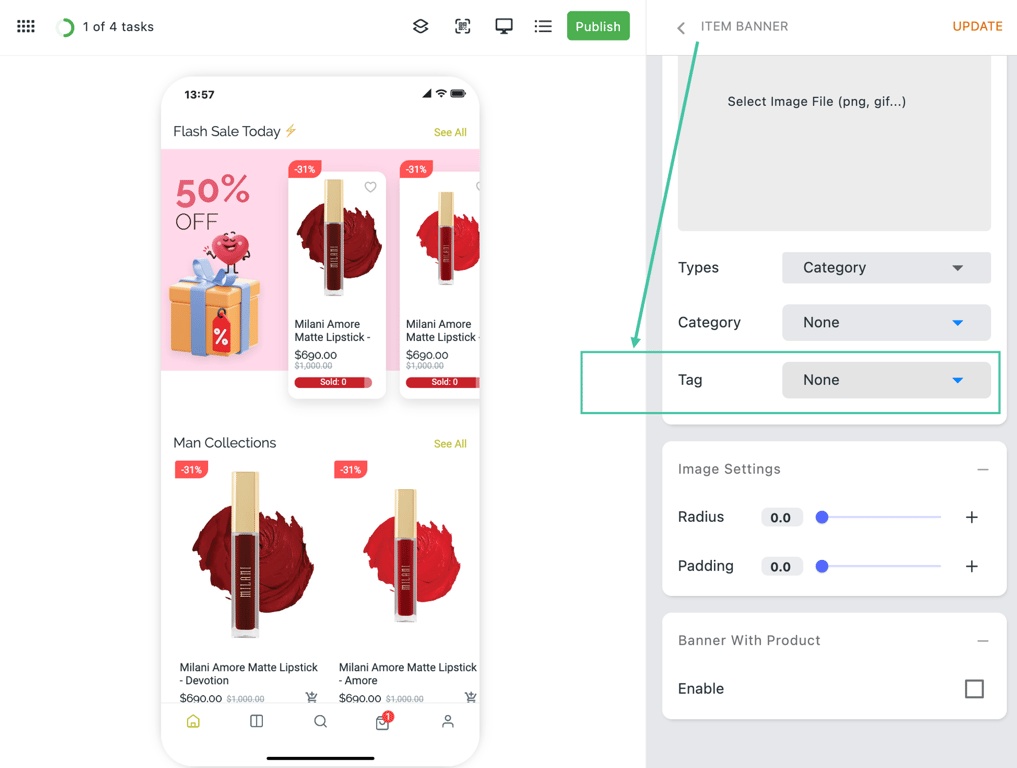Click the tasks progress circle icon
This screenshot has height=768, width=1017.
[x=65, y=27]
